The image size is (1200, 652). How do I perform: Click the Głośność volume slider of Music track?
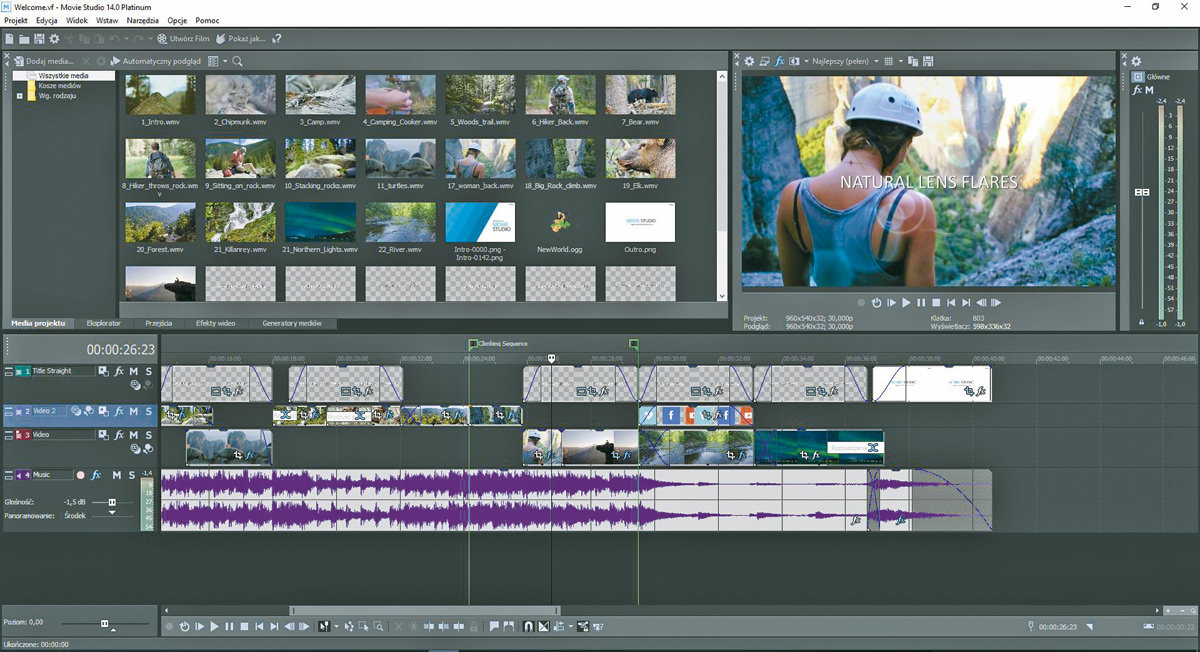pyautogui.click(x=112, y=502)
